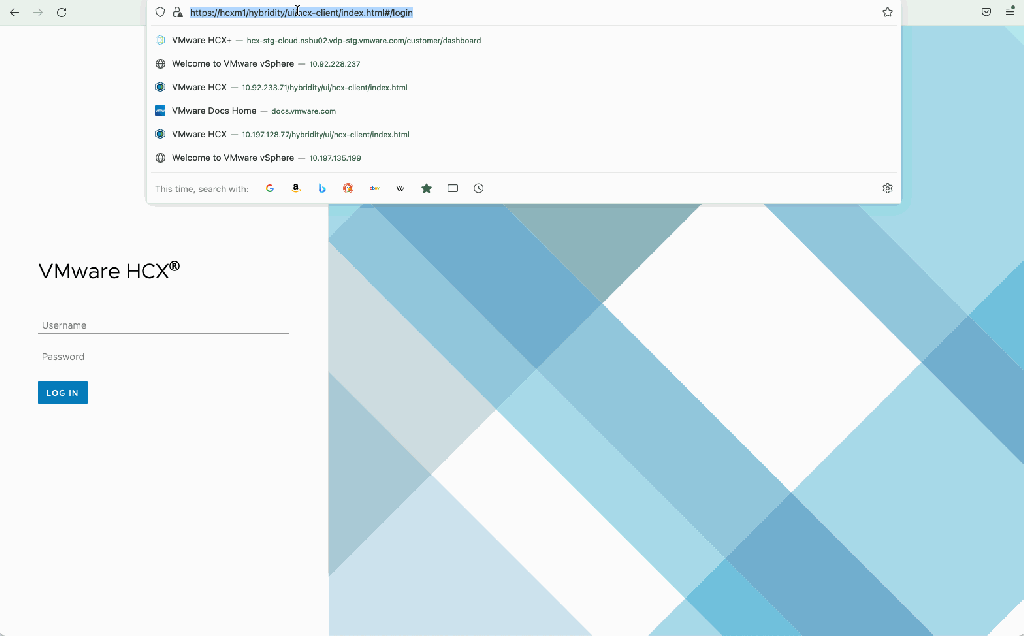Open search settings gear in the dropdown

tap(887, 188)
